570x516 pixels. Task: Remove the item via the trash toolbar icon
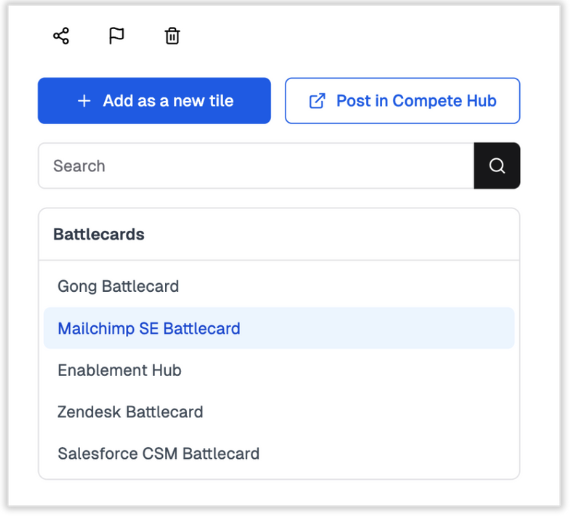pyautogui.click(x=172, y=36)
